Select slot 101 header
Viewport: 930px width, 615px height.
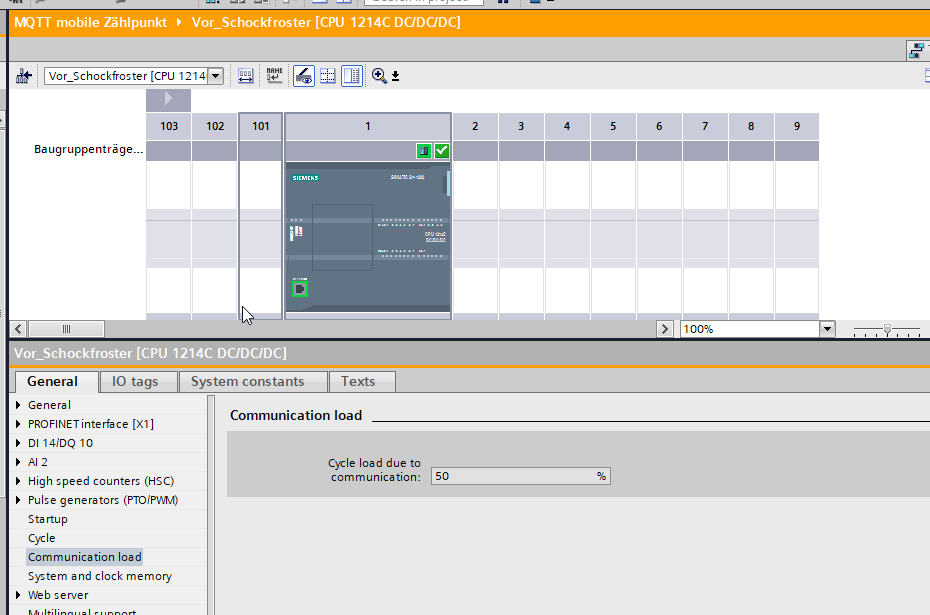click(x=260, y=126)
